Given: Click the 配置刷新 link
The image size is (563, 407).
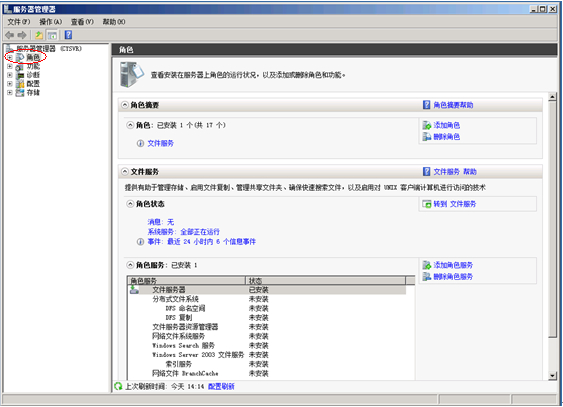Looking at the screenshot, I should coord(221,387).
